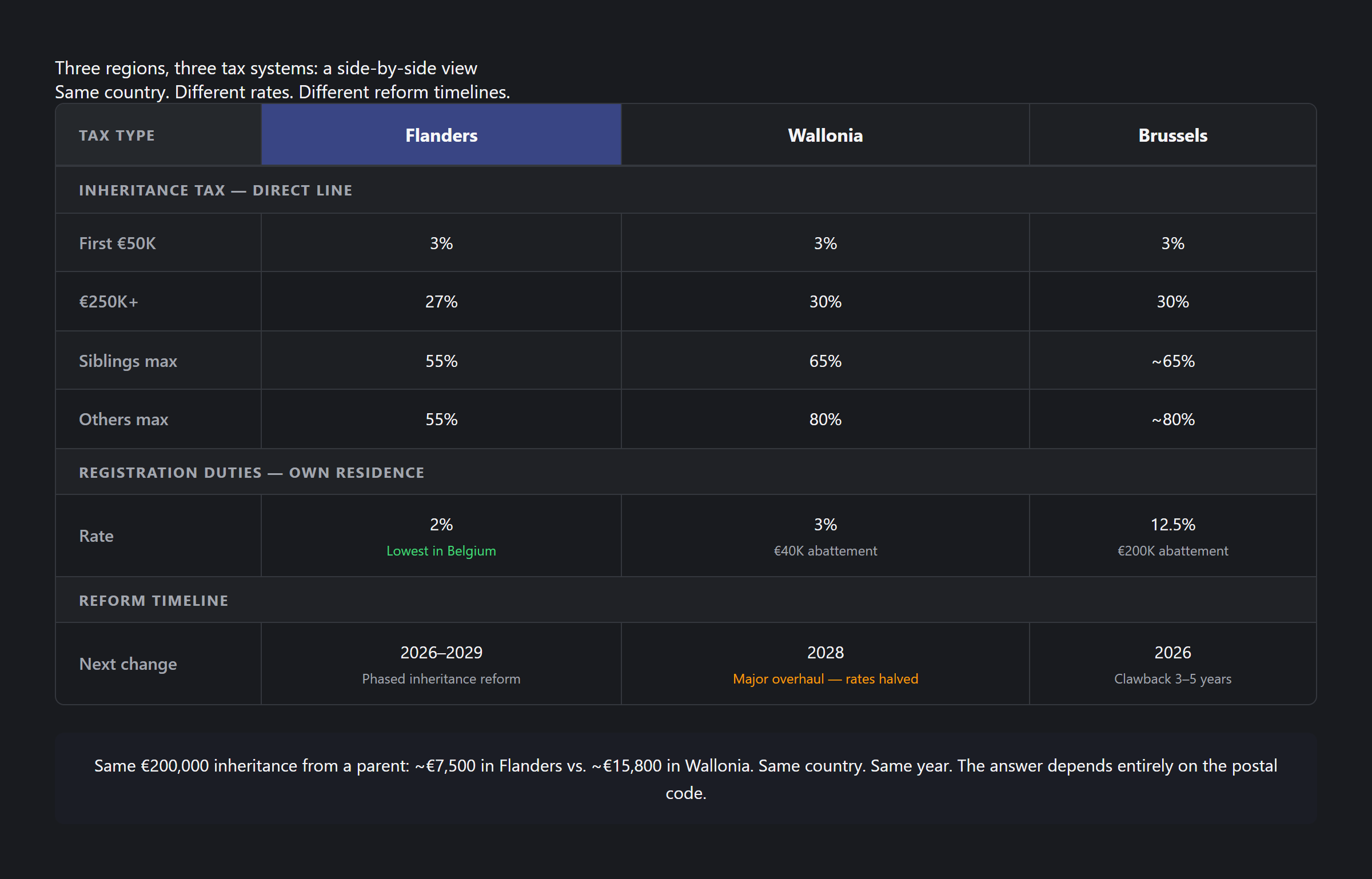
Task: Click the 27% Flanders rate cell
Action: click(441, 302)
